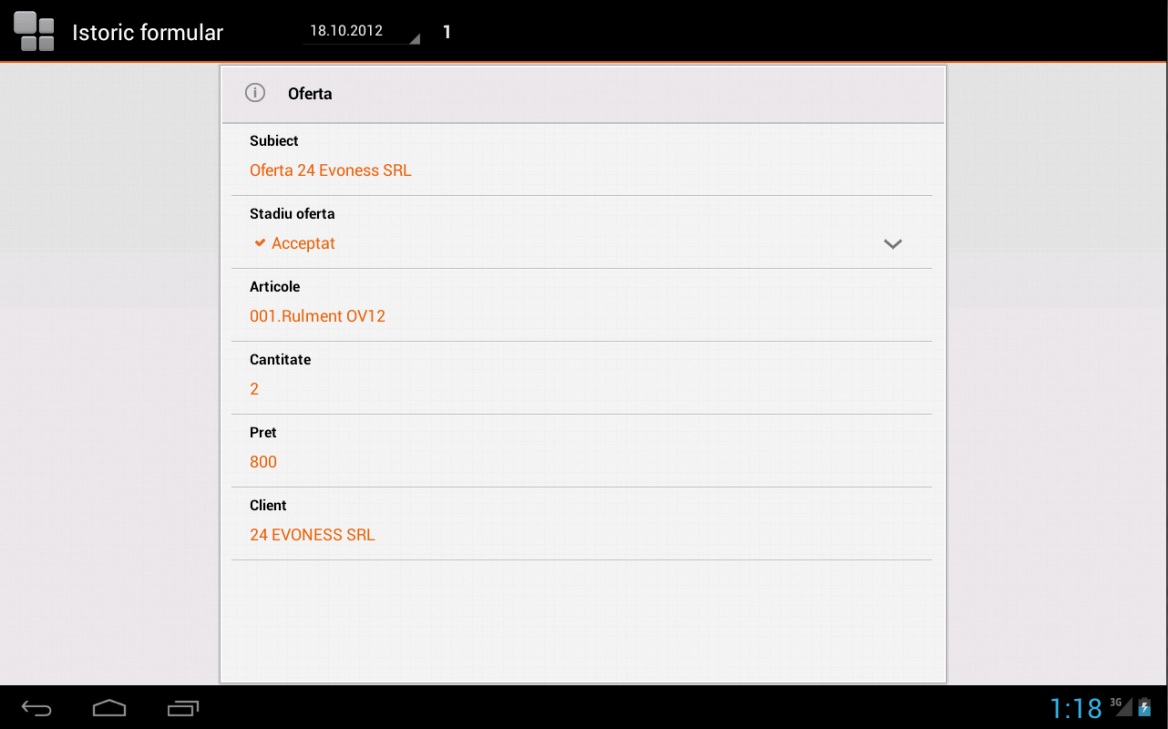Tap the battery status icon
Image resolution: width=1168 pixels, height=729 pixels.
[1145, 707]
